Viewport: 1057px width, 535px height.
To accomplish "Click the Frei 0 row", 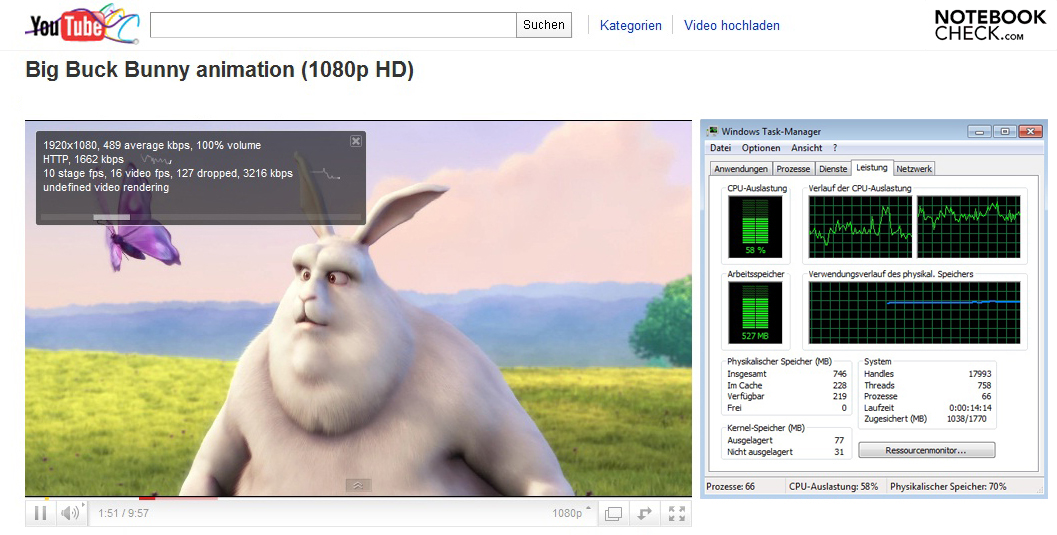I will point(787,408).
